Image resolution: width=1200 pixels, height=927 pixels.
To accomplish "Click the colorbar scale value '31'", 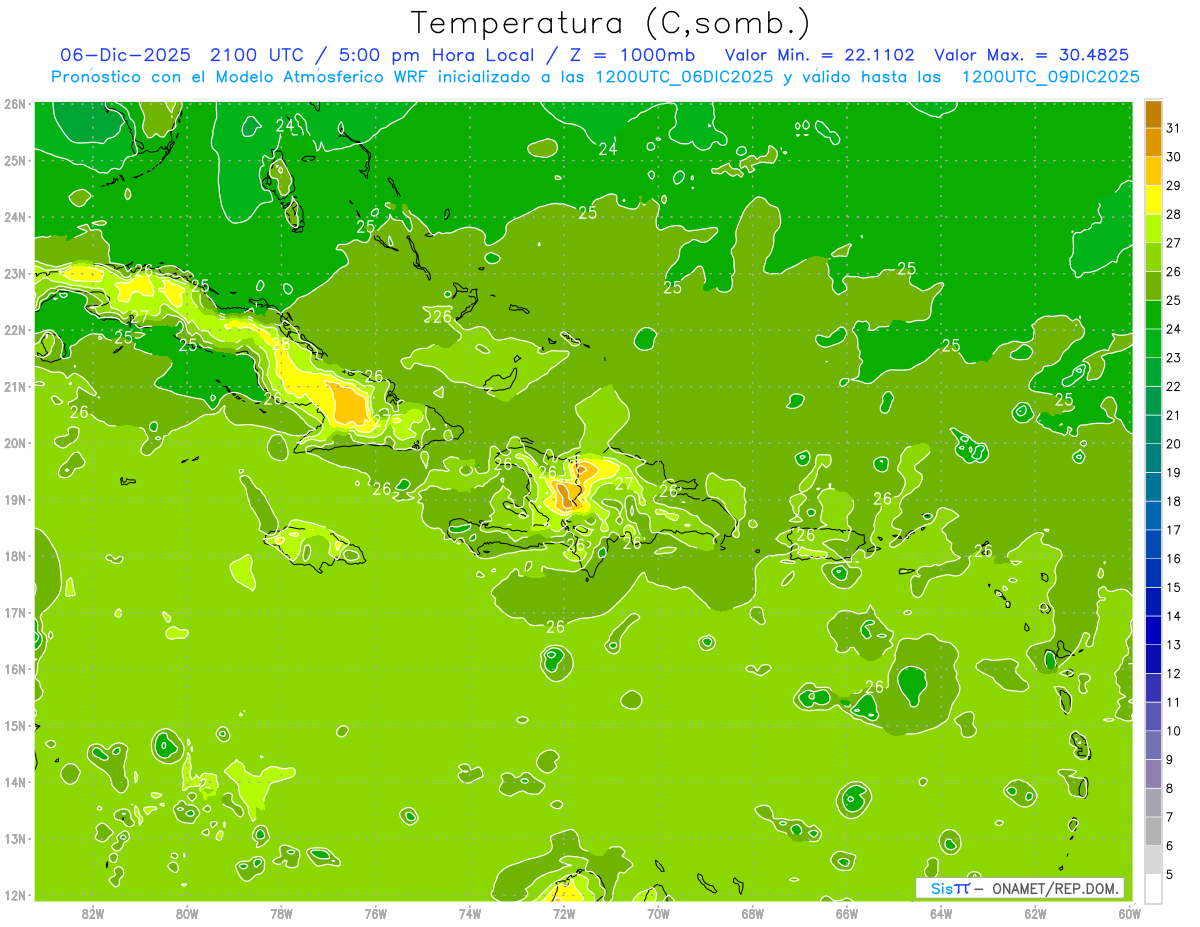I will pyautogui.click(x=1174, y=128).
